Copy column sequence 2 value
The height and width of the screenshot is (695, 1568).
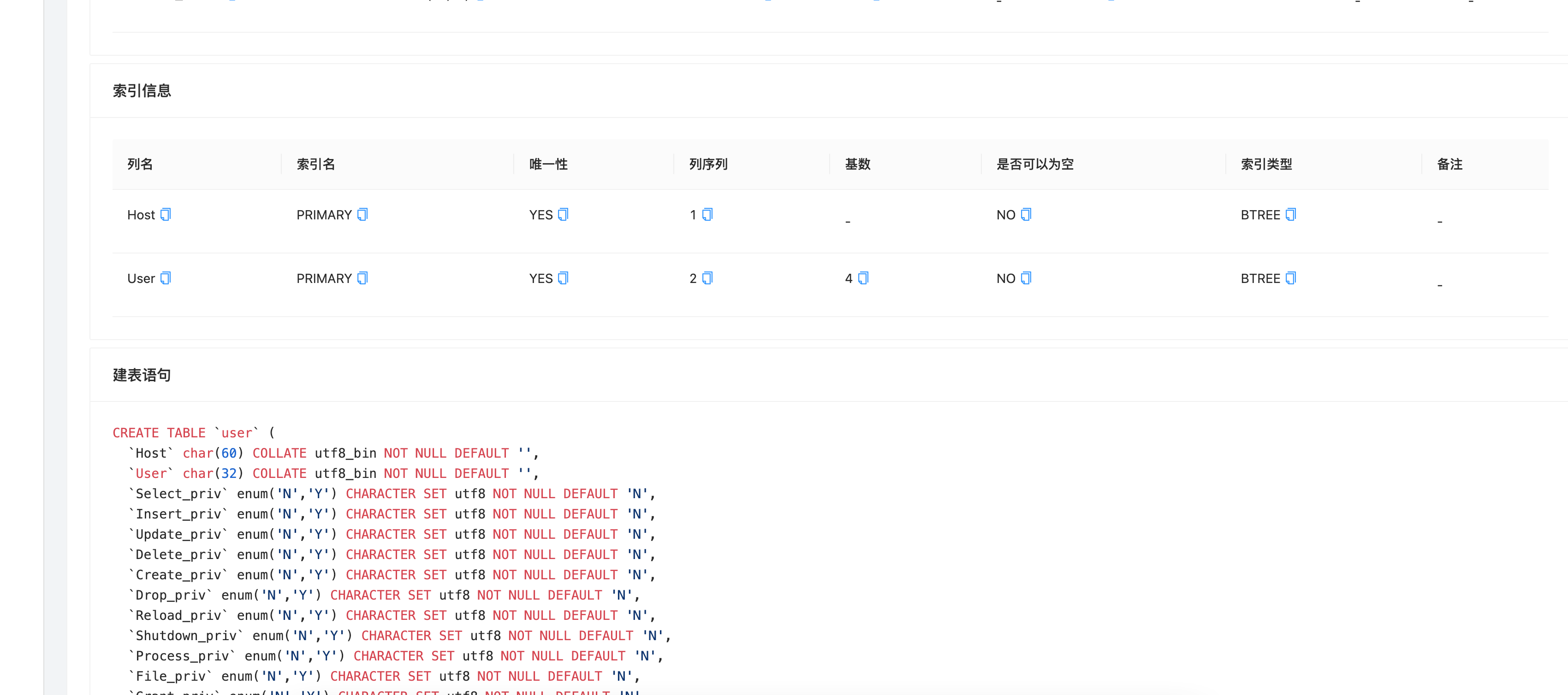[707, 278]
